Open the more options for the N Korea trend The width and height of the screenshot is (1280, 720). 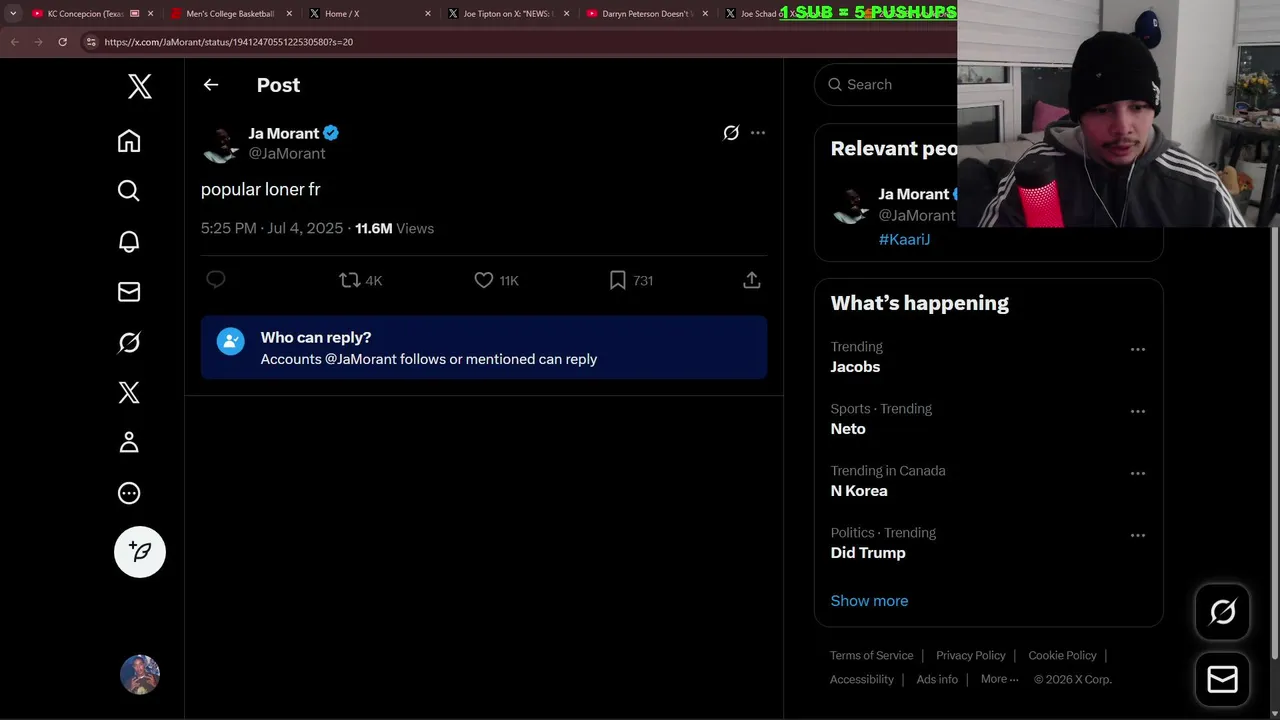[x=1138, y=474]
